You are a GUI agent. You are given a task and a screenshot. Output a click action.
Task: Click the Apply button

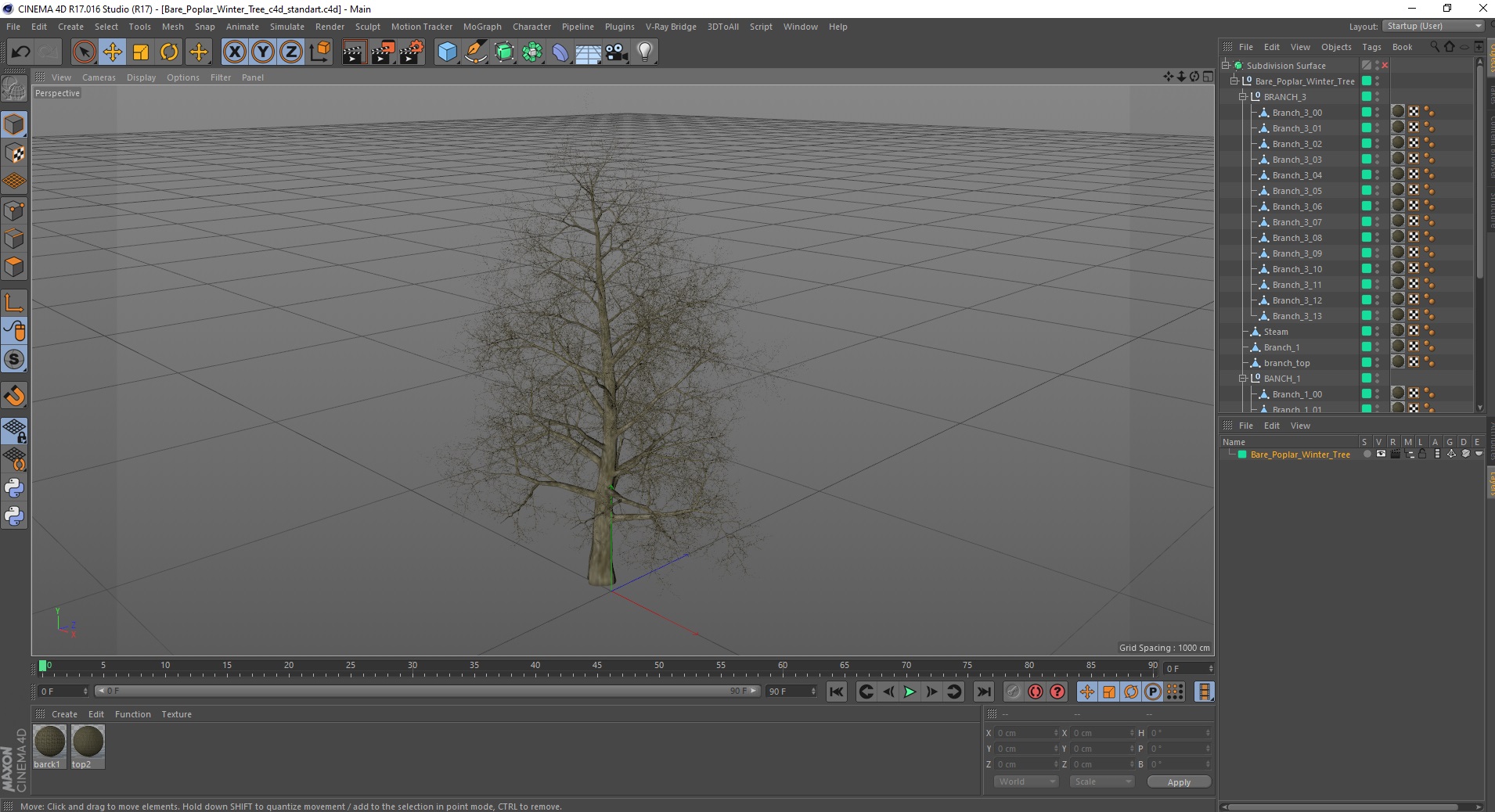tap(1179, 782)
